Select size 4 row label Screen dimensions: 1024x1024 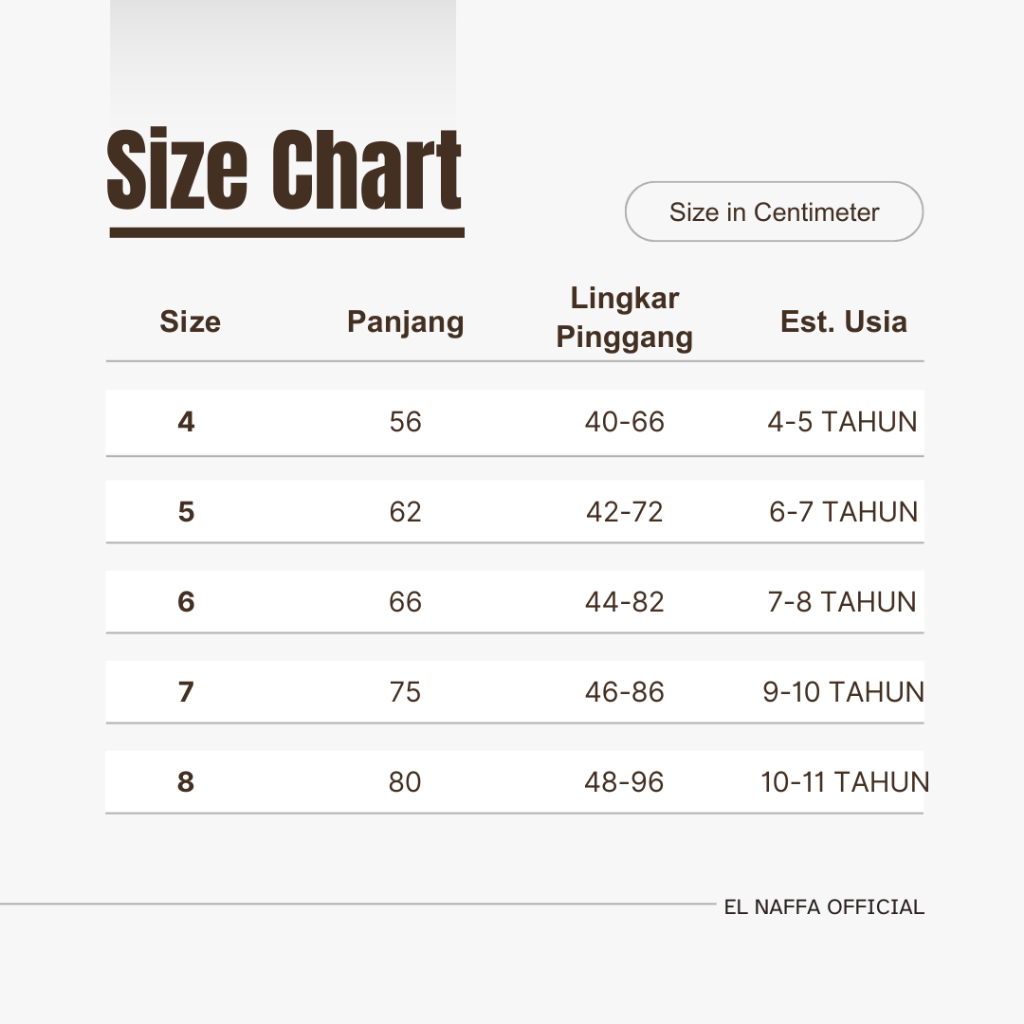(186, 422)
